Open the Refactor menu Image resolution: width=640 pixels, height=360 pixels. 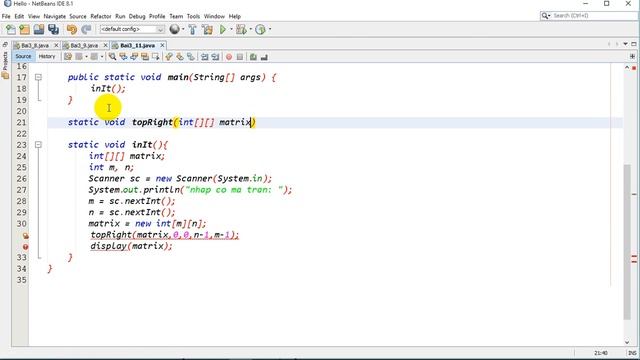(101, 16)
